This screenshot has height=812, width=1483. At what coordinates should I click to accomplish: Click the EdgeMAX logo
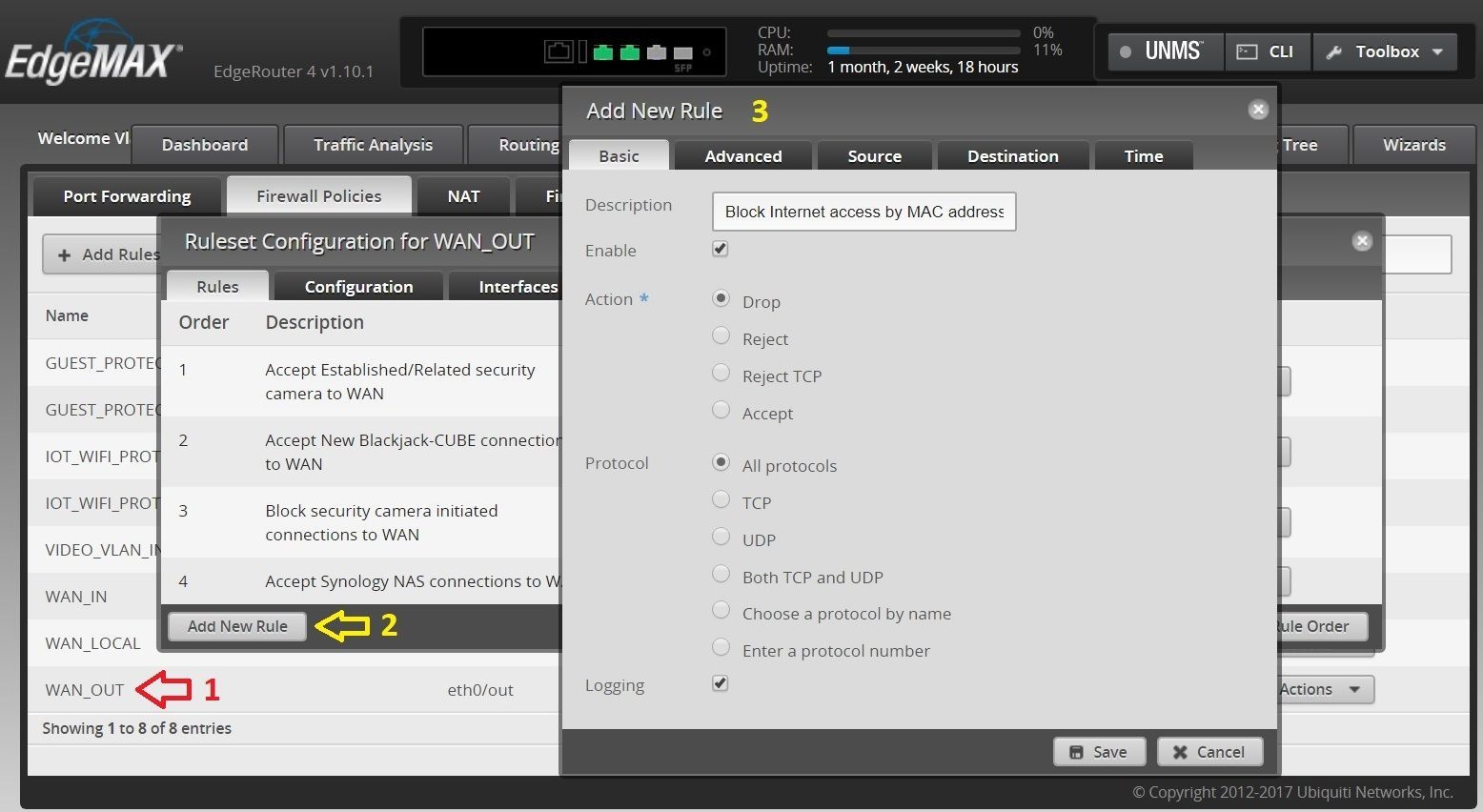[92, 59]
